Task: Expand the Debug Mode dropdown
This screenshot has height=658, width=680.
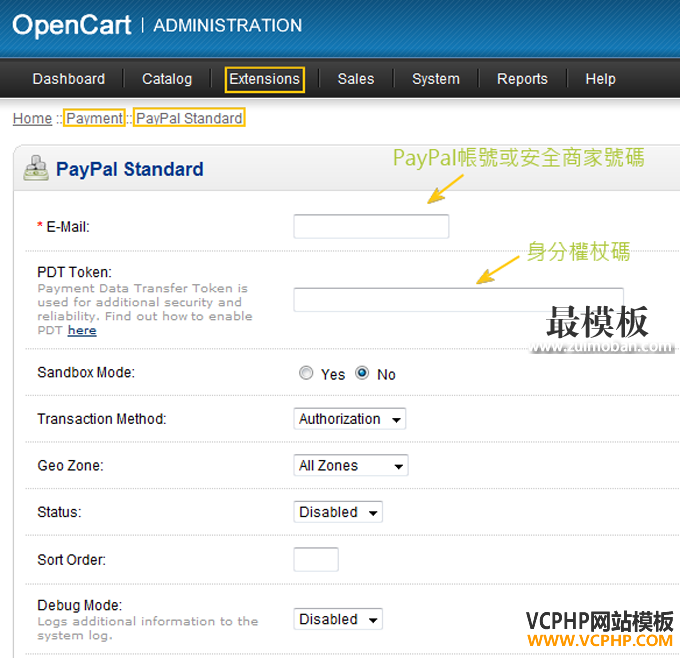Action: pos(338,619)
